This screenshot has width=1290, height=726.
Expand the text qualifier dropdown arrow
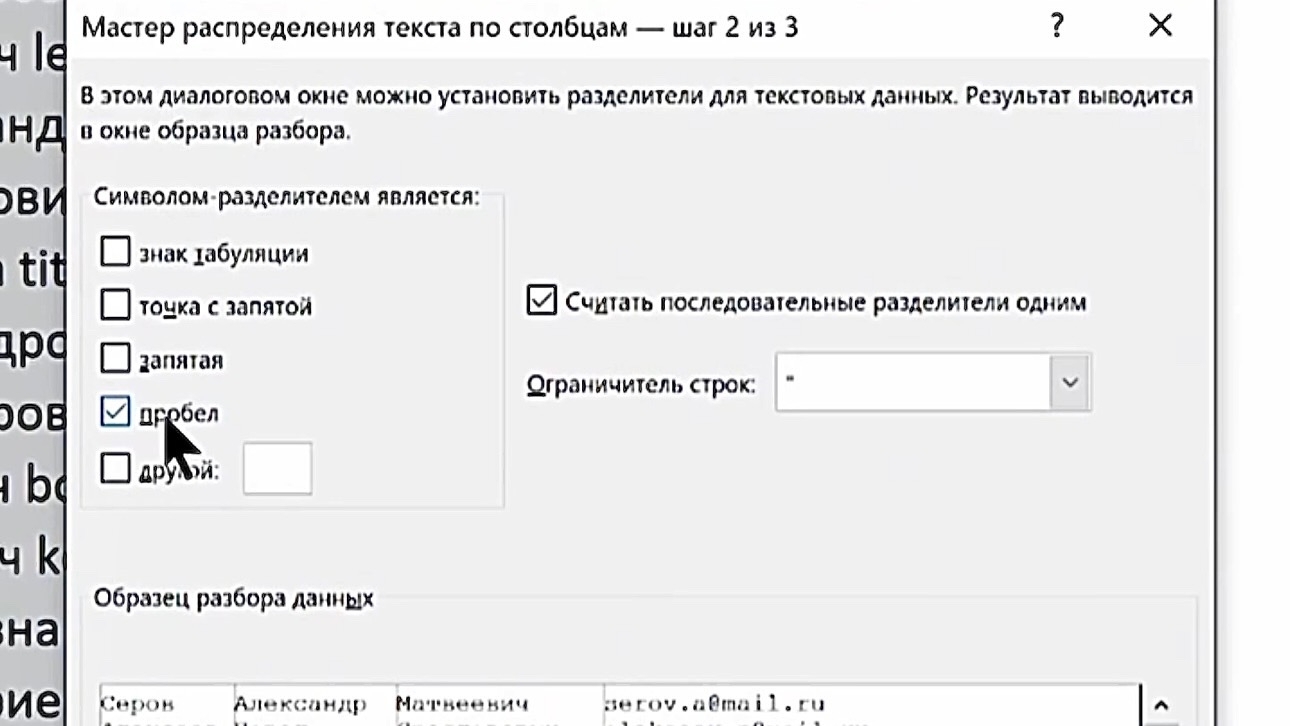(1069, 383)
